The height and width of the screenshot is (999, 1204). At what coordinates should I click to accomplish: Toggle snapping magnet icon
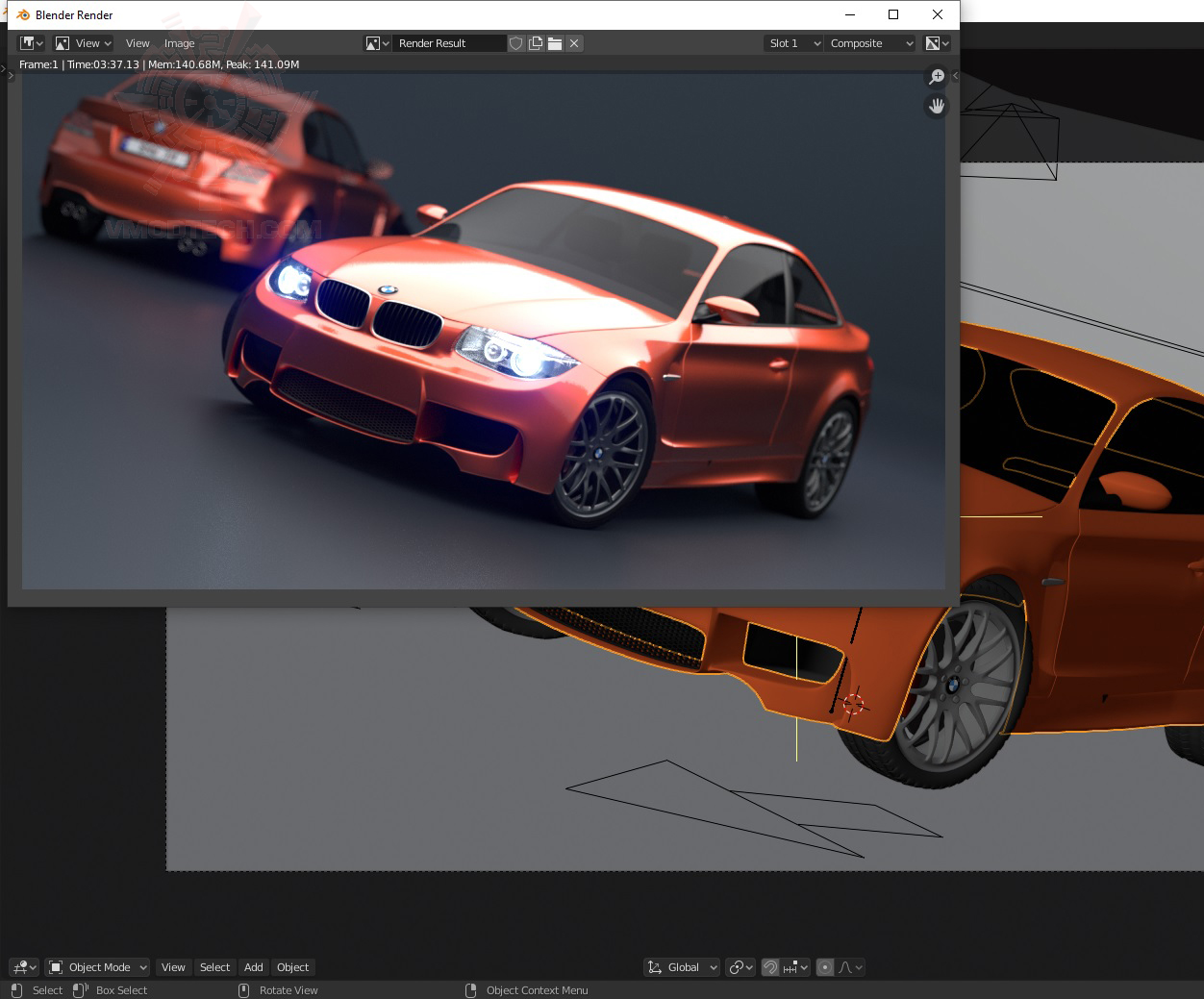click(x=770, y=967)
